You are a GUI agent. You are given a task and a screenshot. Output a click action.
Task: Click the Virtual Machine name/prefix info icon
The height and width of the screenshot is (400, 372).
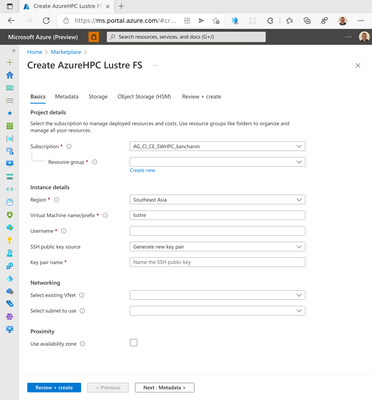coord(105,215)
